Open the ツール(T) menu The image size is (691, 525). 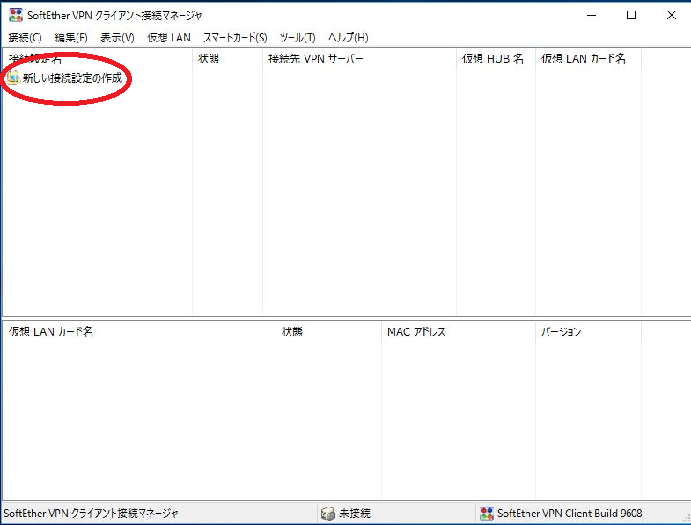(x=297, y=37)
